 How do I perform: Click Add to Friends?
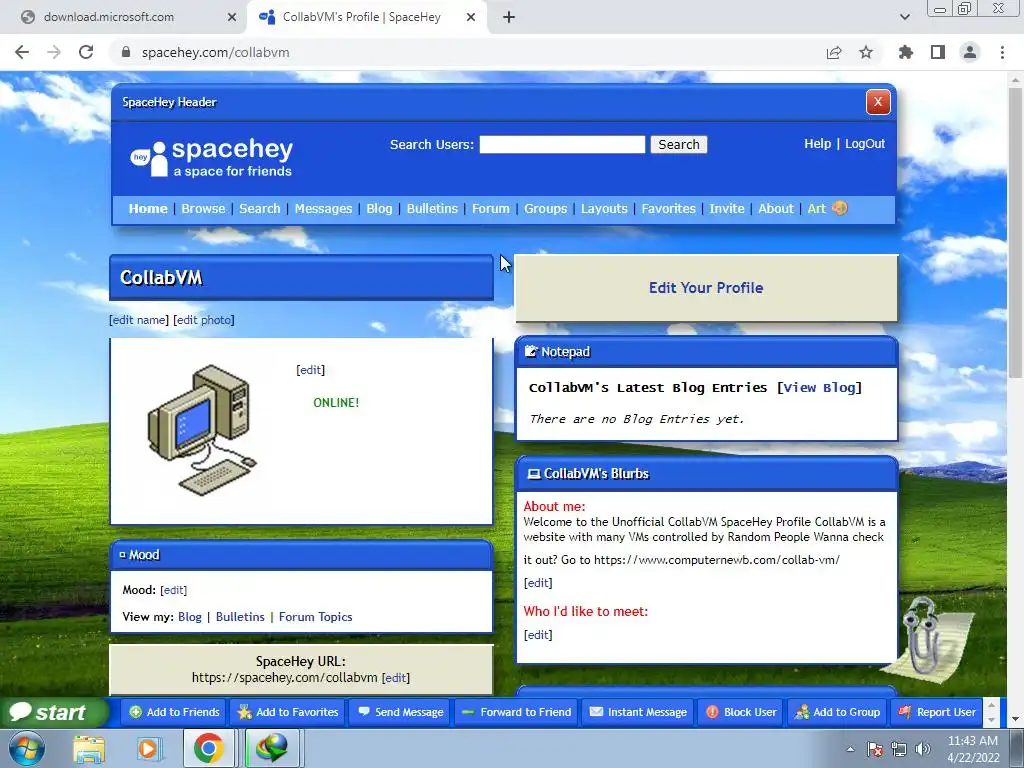174,712
